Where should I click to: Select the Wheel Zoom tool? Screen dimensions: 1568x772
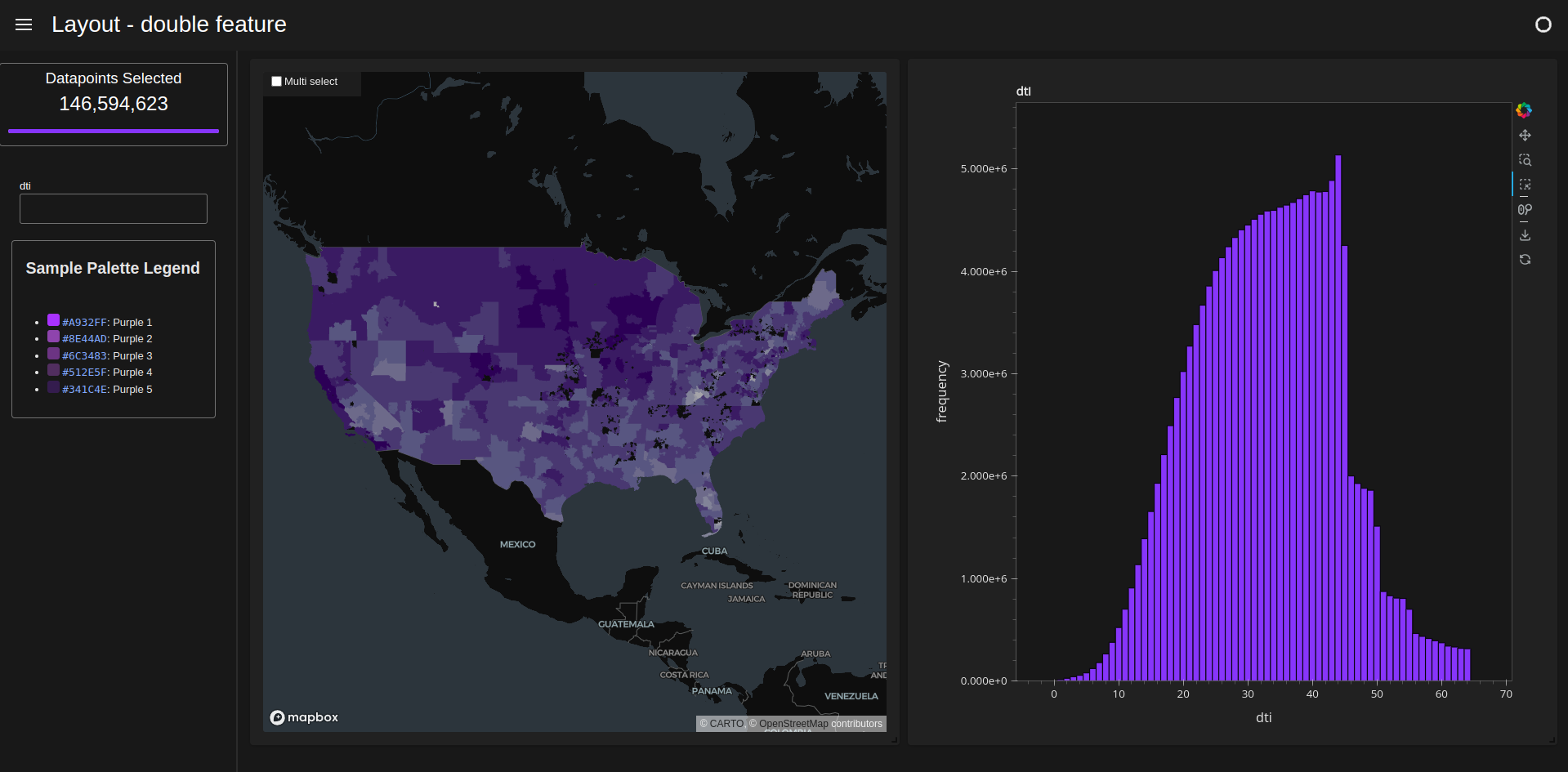(x=1525, y=210)
